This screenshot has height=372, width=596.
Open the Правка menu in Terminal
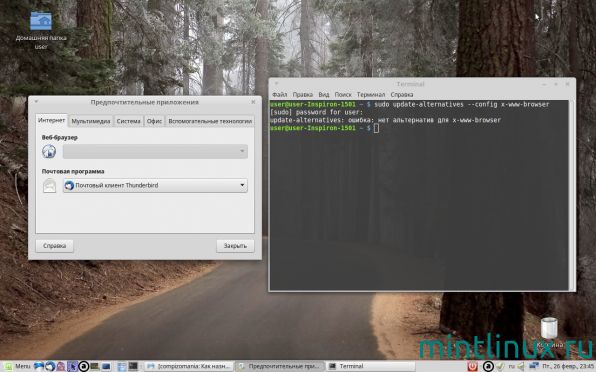[x=303, y=95]
